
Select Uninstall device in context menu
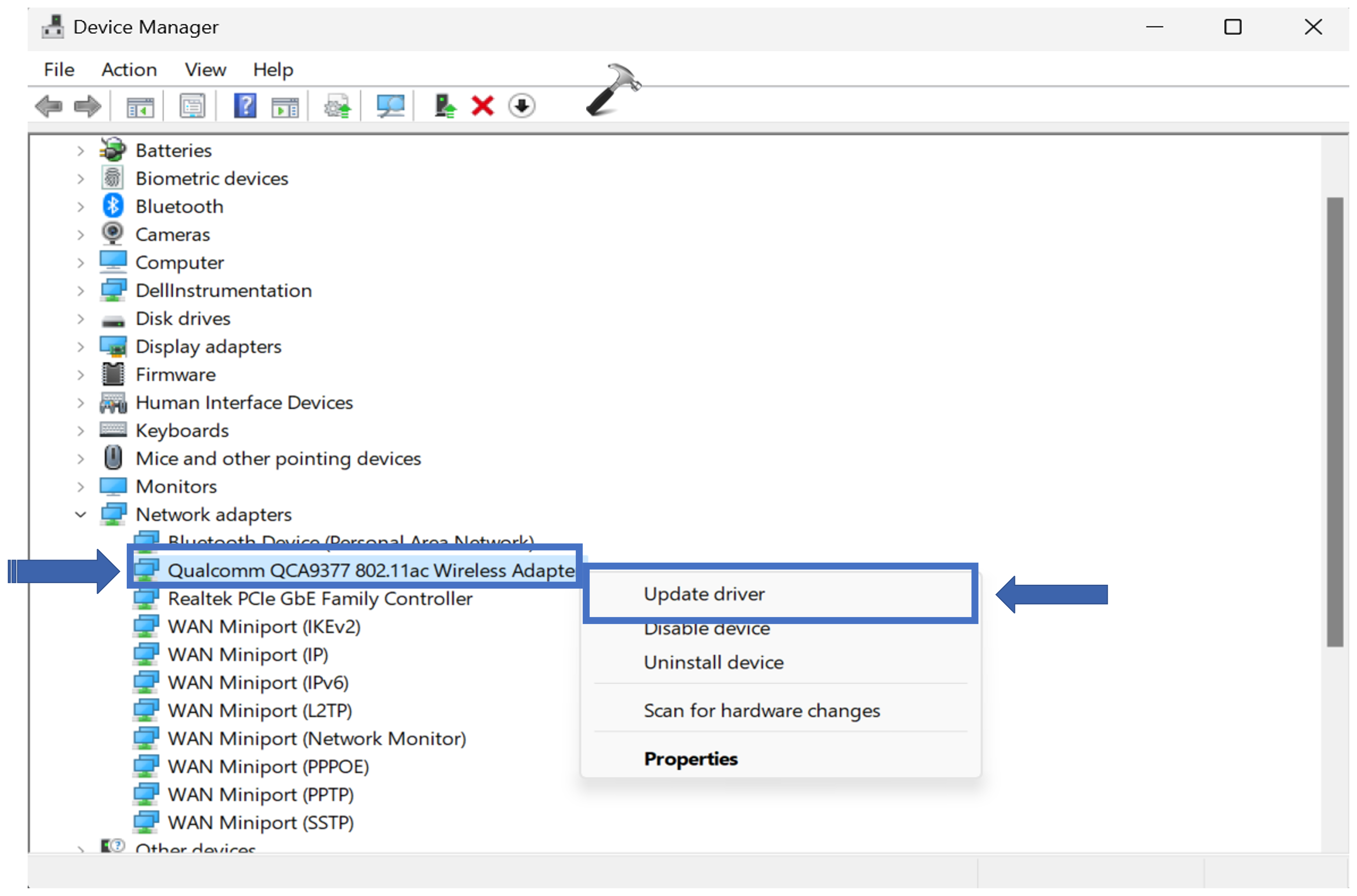pyautogui.click(x=713, y=663)
